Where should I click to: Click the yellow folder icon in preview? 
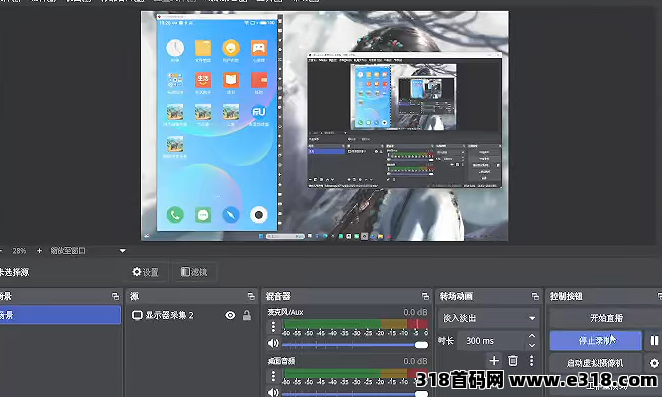[203, 48]
